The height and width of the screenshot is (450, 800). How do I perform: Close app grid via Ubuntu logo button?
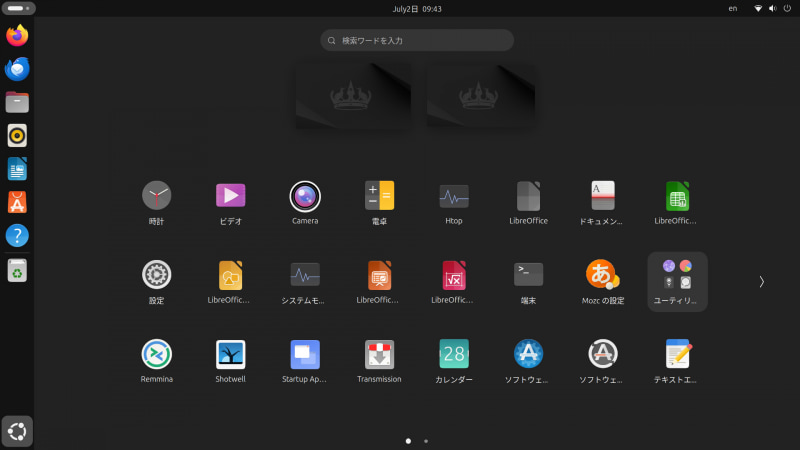(17, 432)
